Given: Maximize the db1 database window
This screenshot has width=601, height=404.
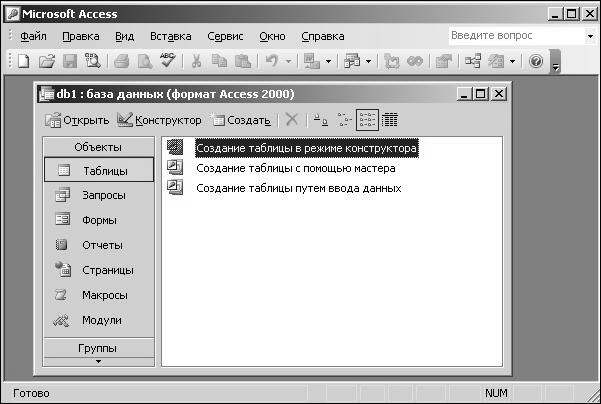Looking at the screenshot, I should [x=481, y=94].
